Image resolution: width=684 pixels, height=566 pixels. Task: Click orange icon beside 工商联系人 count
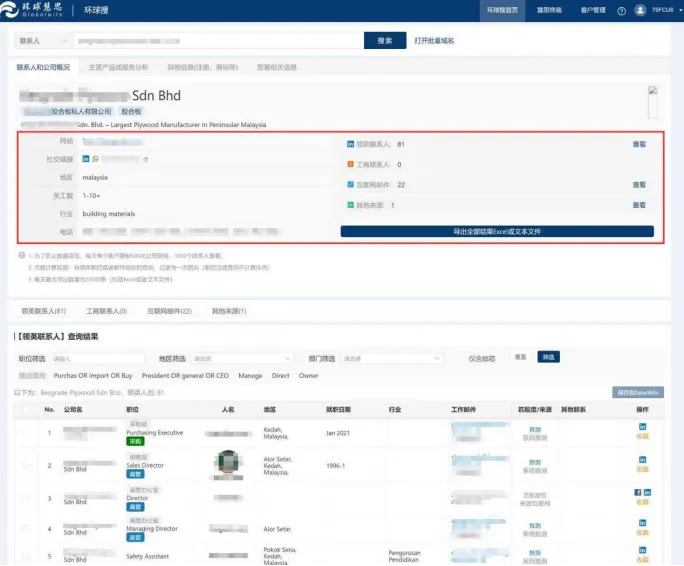[x=350, y=164]
